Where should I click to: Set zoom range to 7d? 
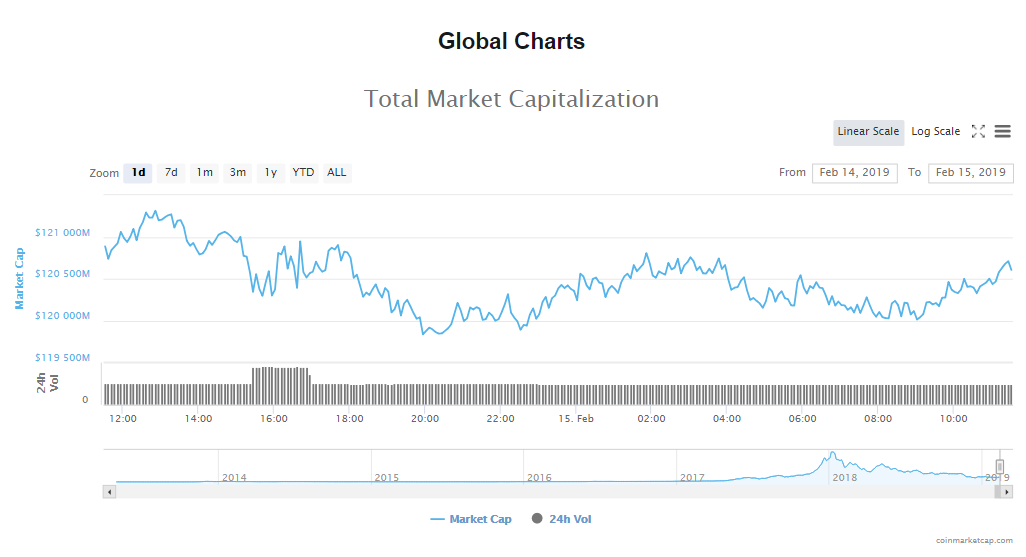171,173
